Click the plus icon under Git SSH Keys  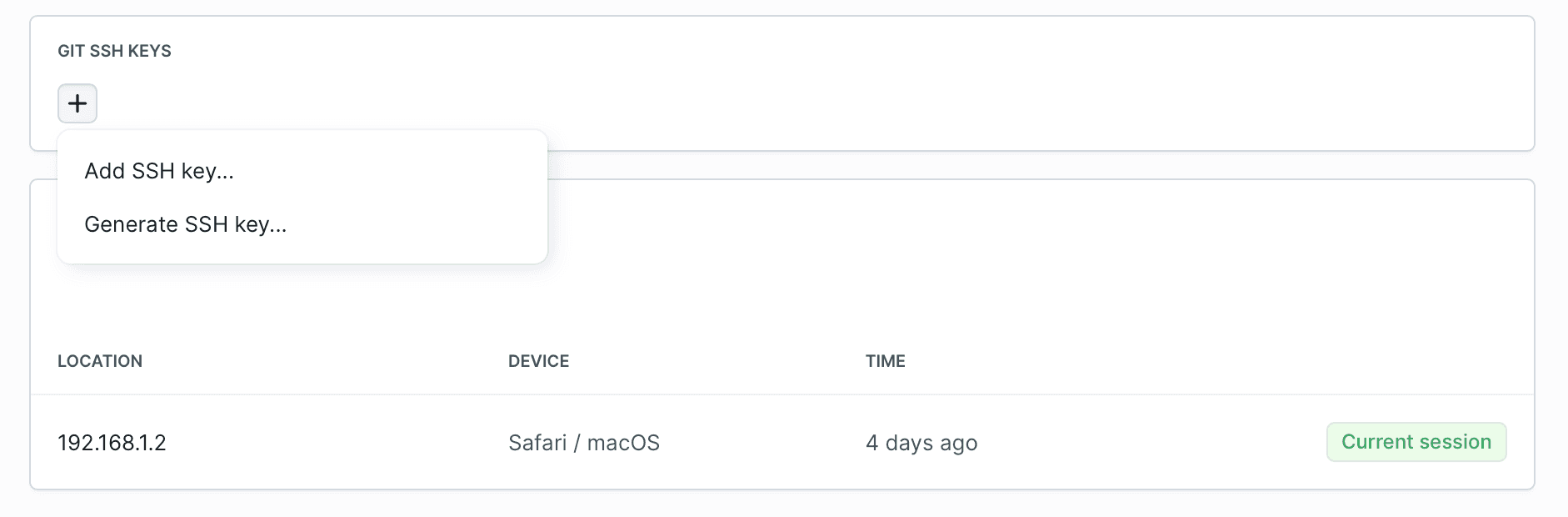pos(77,103)
